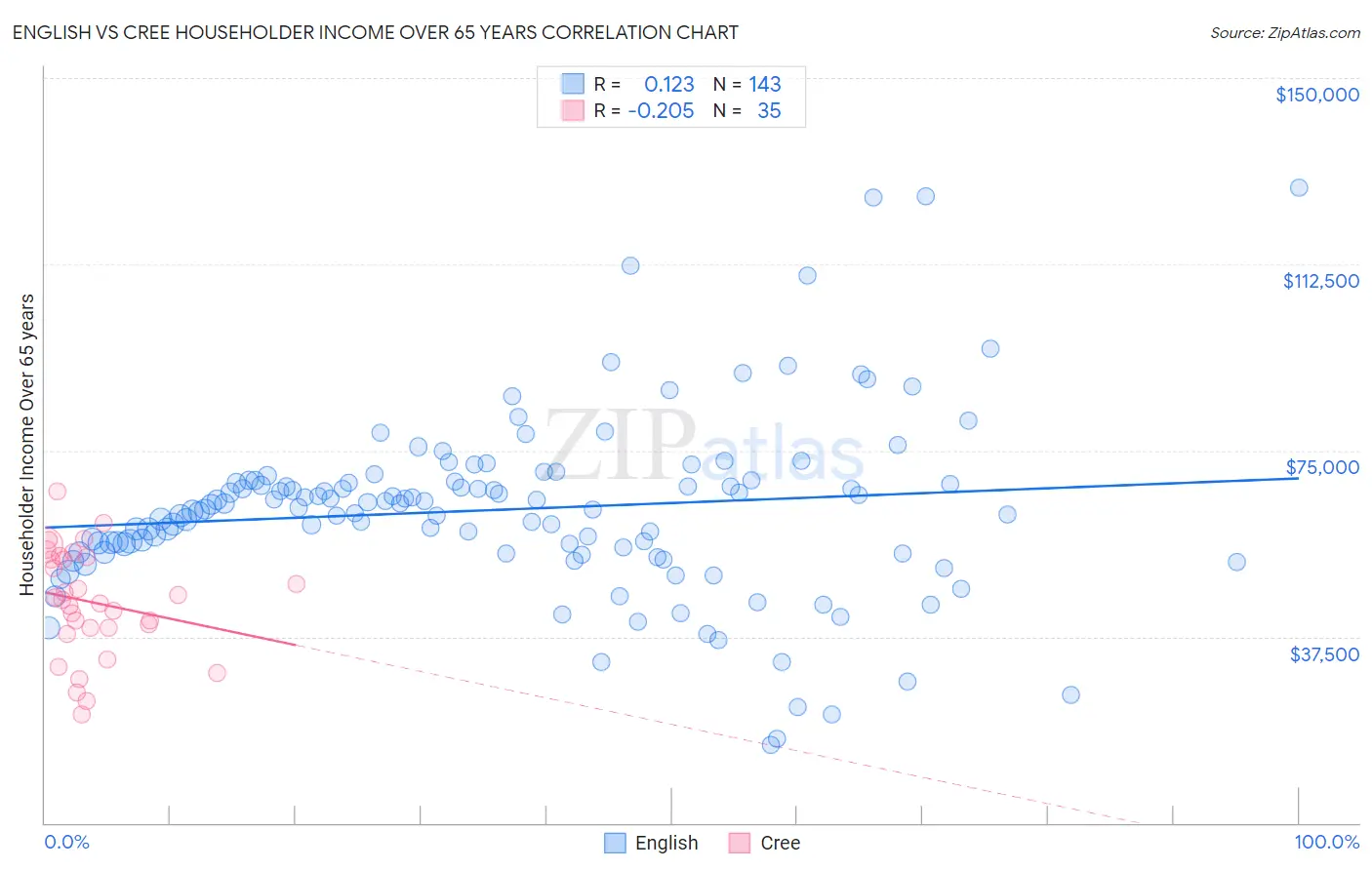Click the N = 143 value in legend

(x=747, y=84)
